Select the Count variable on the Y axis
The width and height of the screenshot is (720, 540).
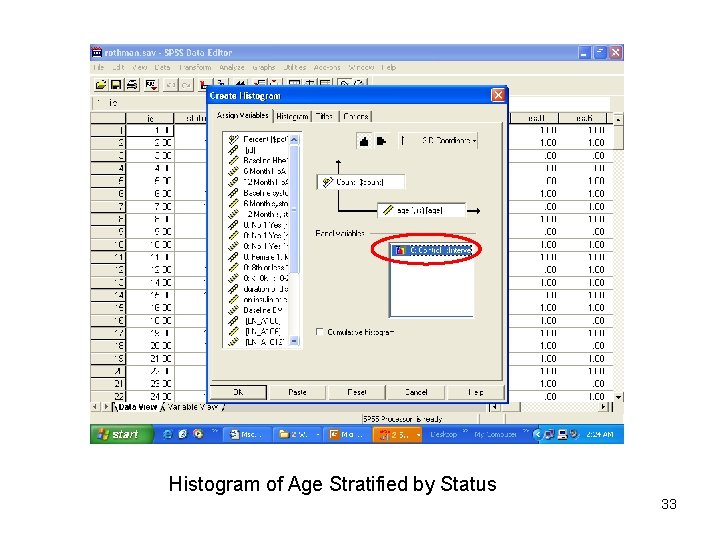point(360,182)
